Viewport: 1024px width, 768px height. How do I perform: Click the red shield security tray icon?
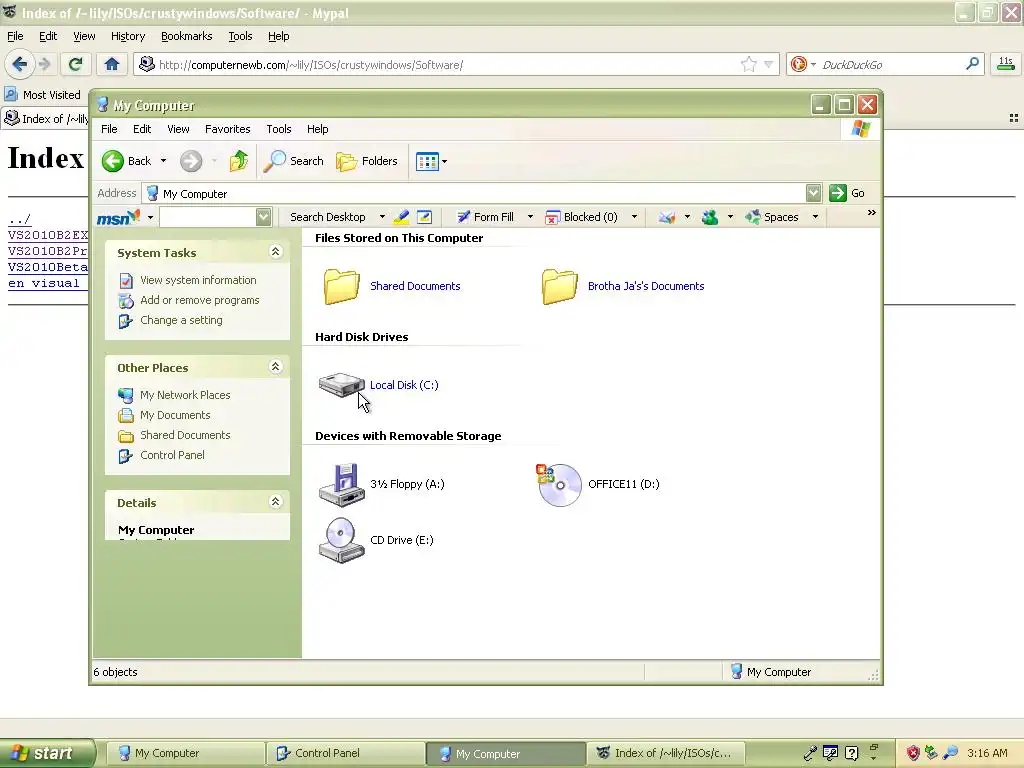tap(912, 753)
